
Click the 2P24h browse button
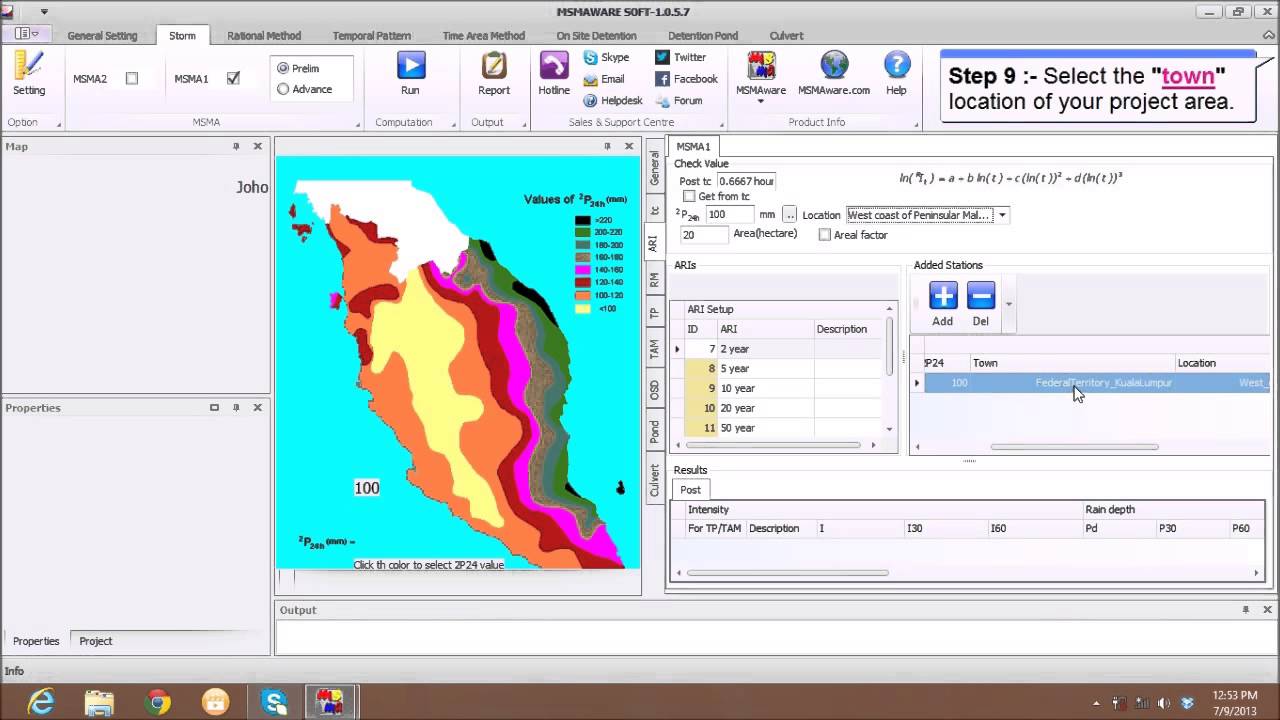pyautogui.click(x=789, y=215)
